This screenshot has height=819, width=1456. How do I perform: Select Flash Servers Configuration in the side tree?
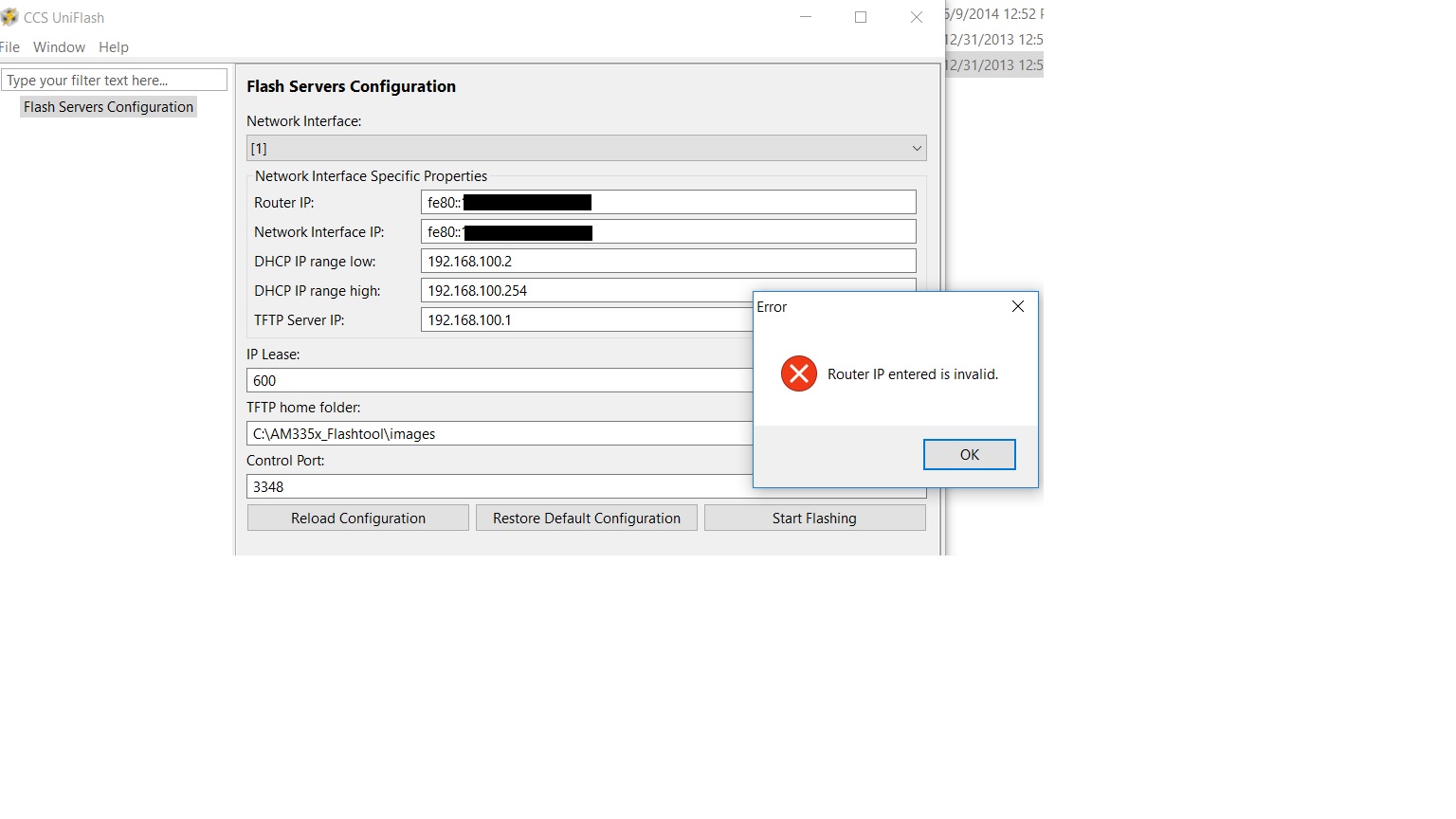(x=108, y=107)
